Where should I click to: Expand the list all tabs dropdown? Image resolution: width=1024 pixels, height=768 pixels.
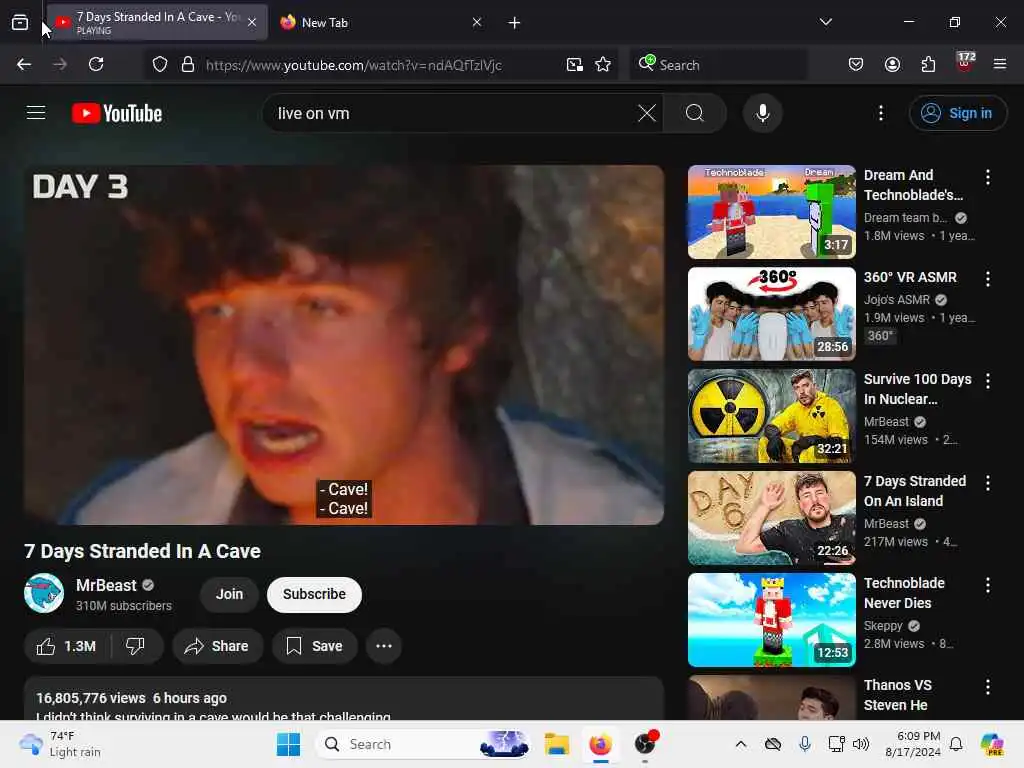click(x=825, y=22)
